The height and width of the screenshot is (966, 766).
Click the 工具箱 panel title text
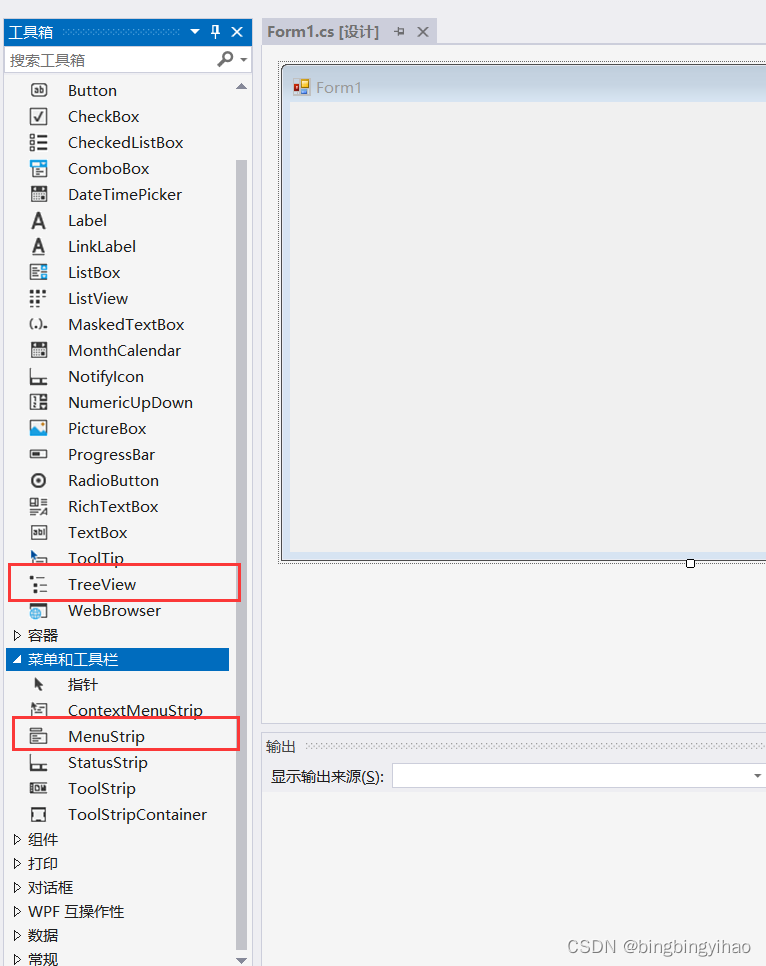point(31,32)
